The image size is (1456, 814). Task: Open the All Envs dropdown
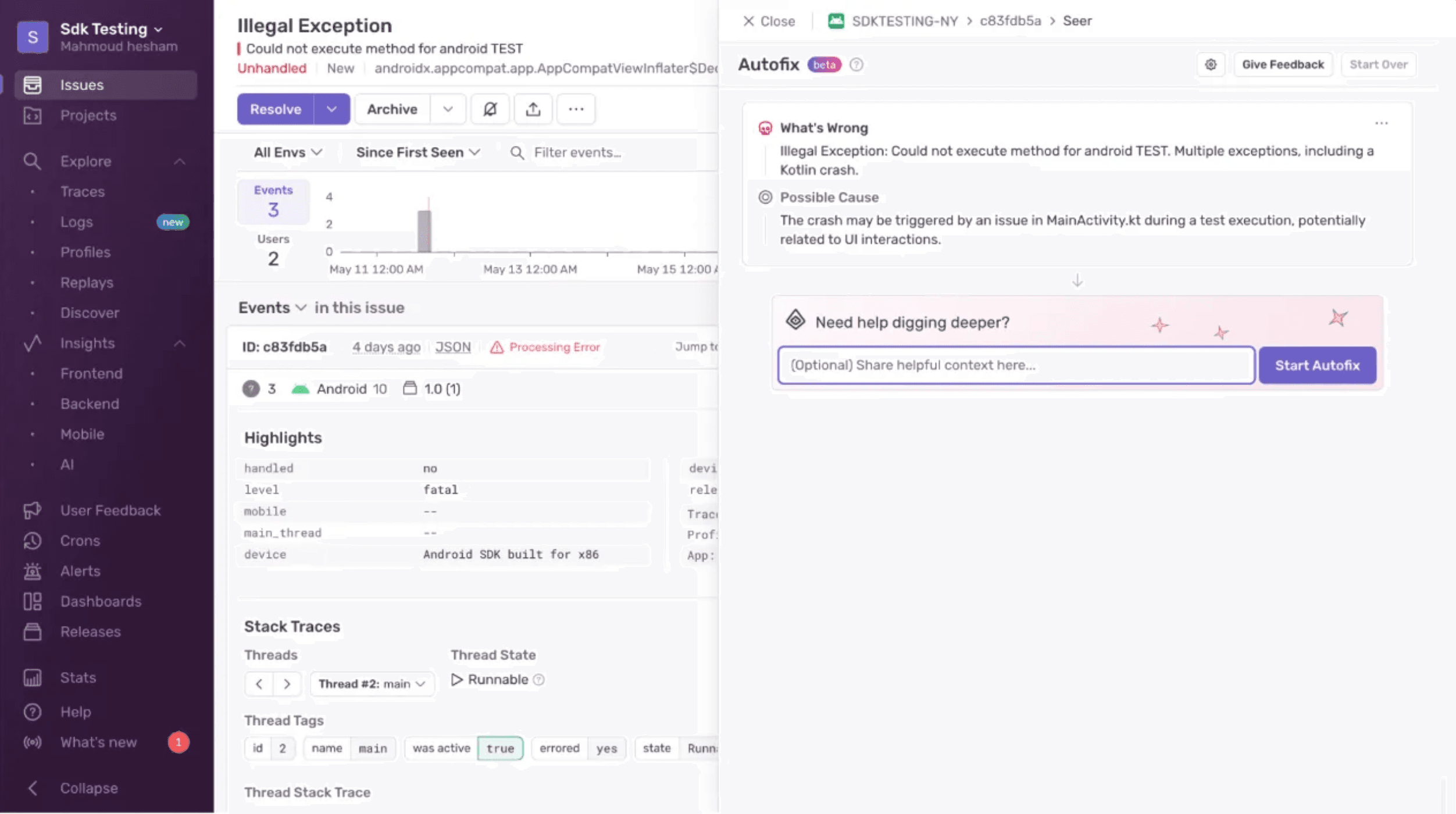pyautogui.click(x=288, y=152)
